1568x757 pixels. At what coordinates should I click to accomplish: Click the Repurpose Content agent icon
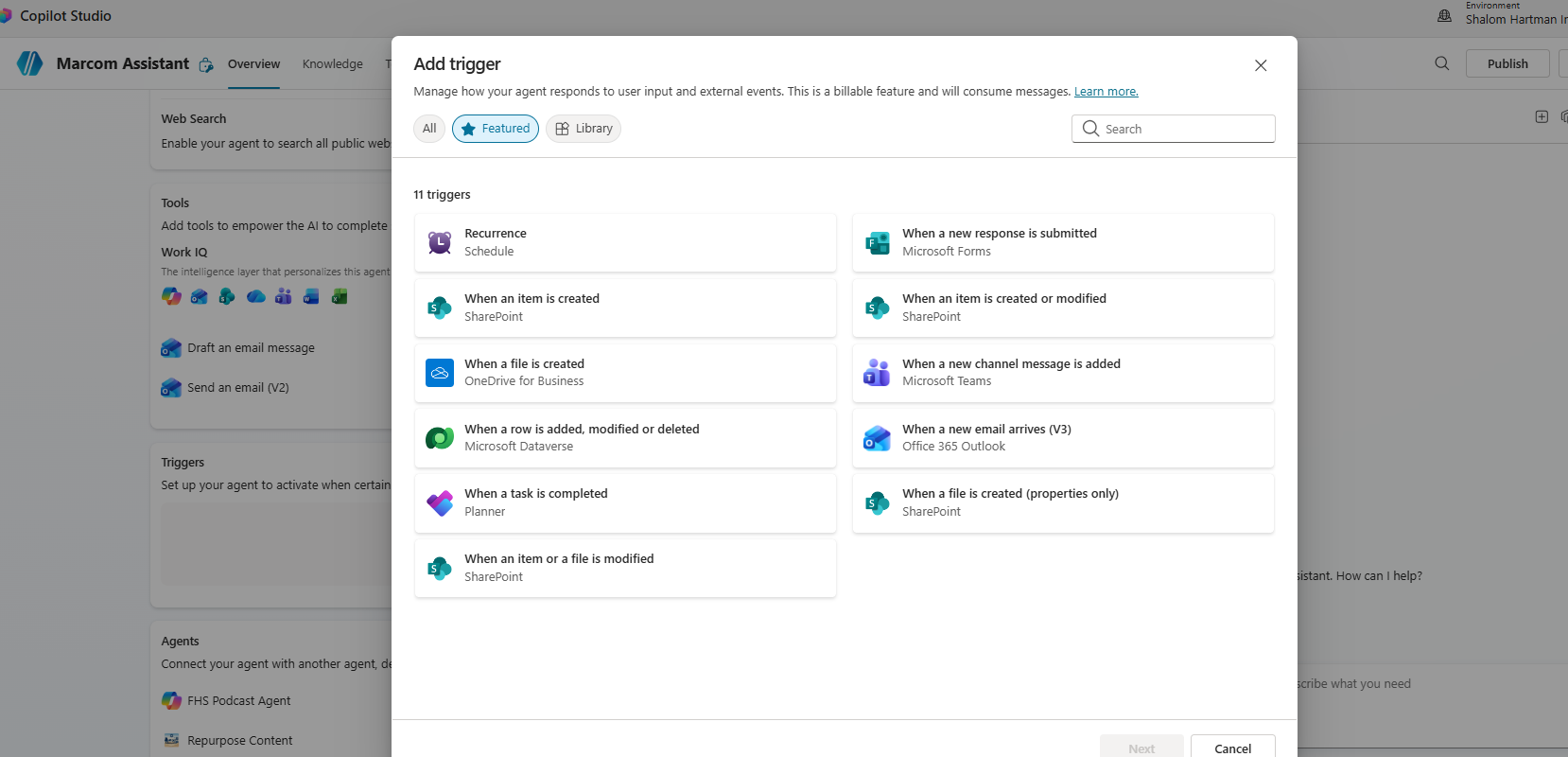point(171,740)
